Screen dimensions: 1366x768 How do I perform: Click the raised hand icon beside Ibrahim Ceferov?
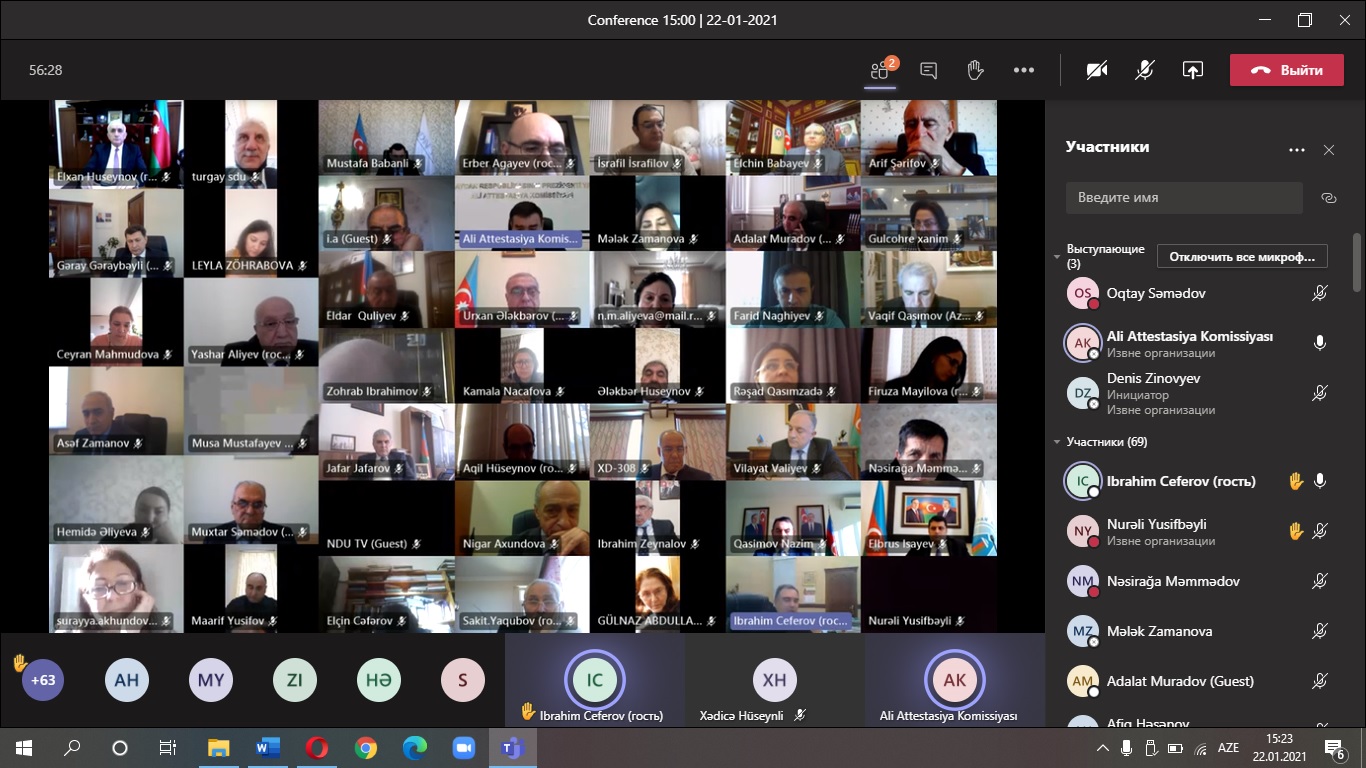pos(1296,481)
